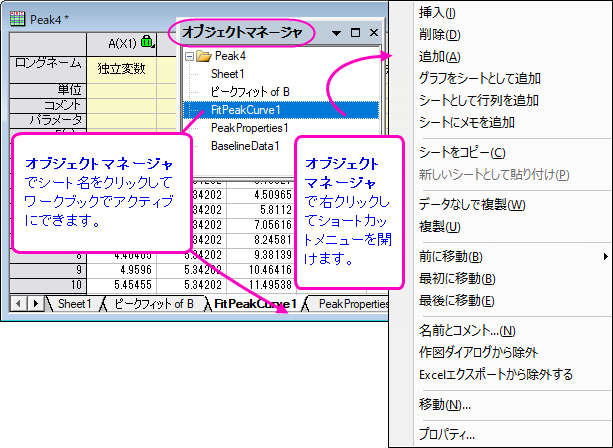Select PeakProperties1 in the Object Manager tree
Screen dimensions: 613x448
249,128
